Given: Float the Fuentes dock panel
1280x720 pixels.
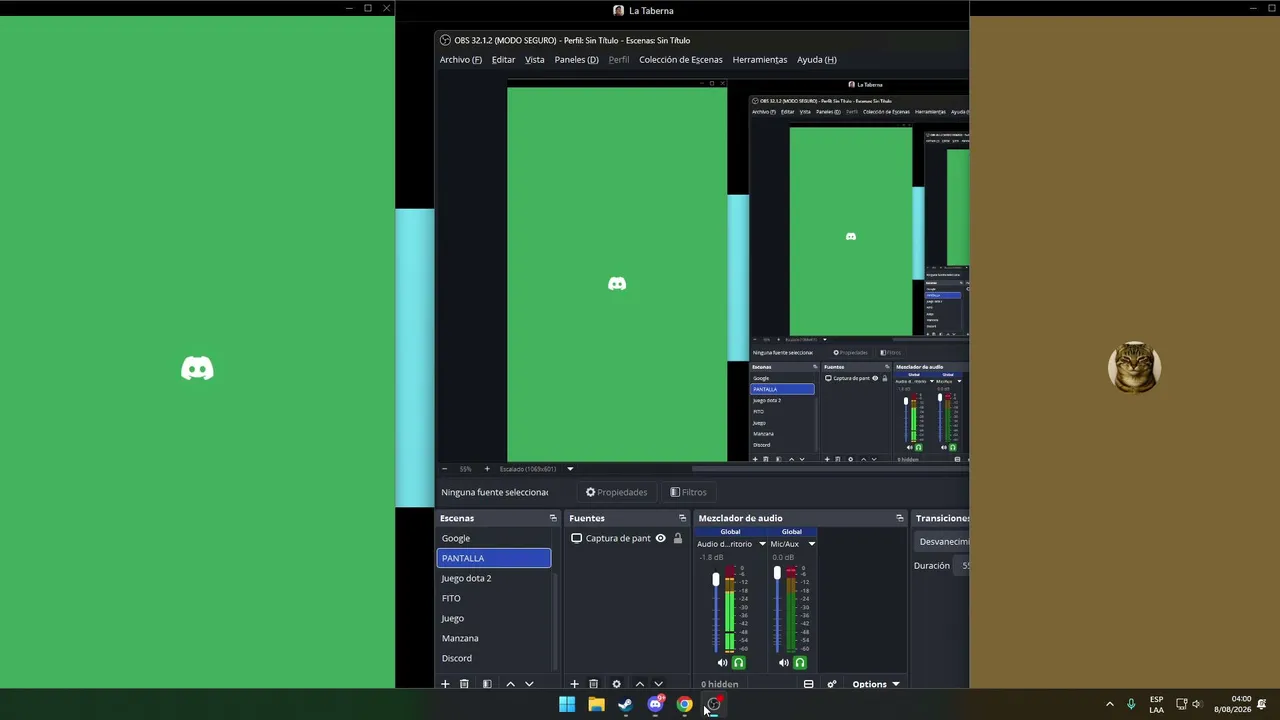Looking at the screenshot, I should pyautogui.click(x=682, y=518).
